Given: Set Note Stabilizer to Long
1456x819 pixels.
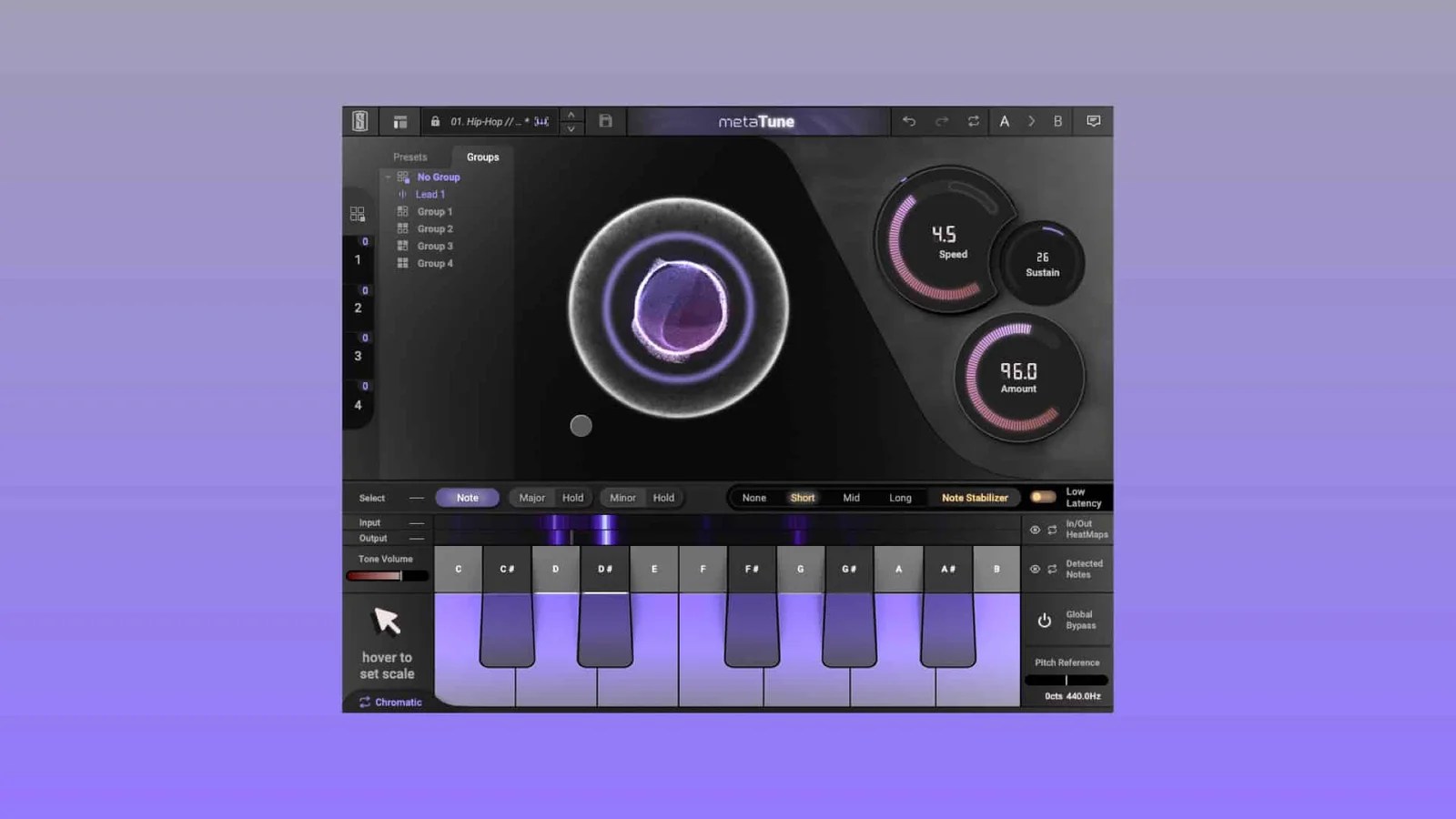Looking at the screenshot, I should tap(900, 498).
